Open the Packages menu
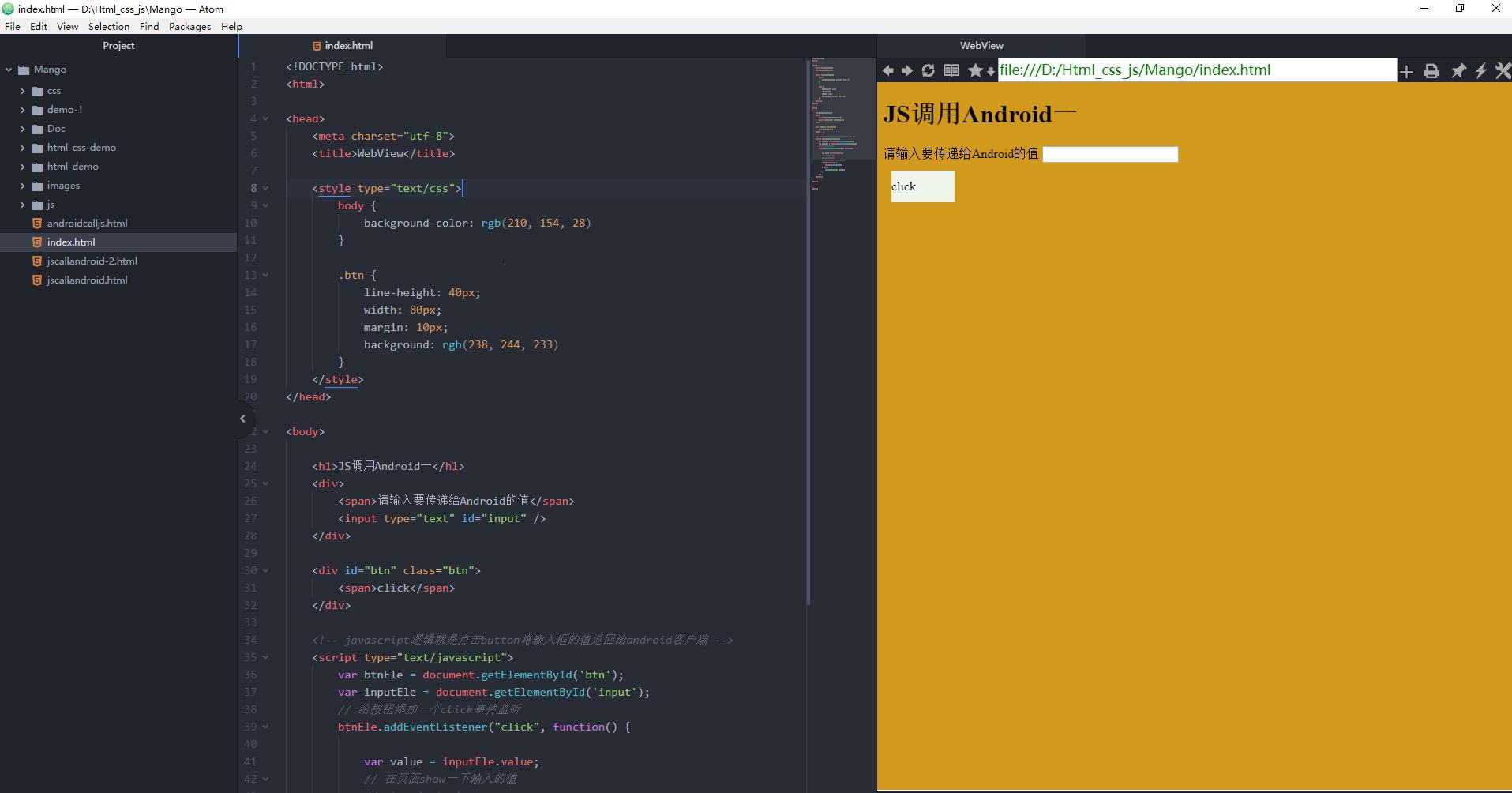Image resolution: width=1512 pixels, height=793 pixels. (x=190, y=26)
